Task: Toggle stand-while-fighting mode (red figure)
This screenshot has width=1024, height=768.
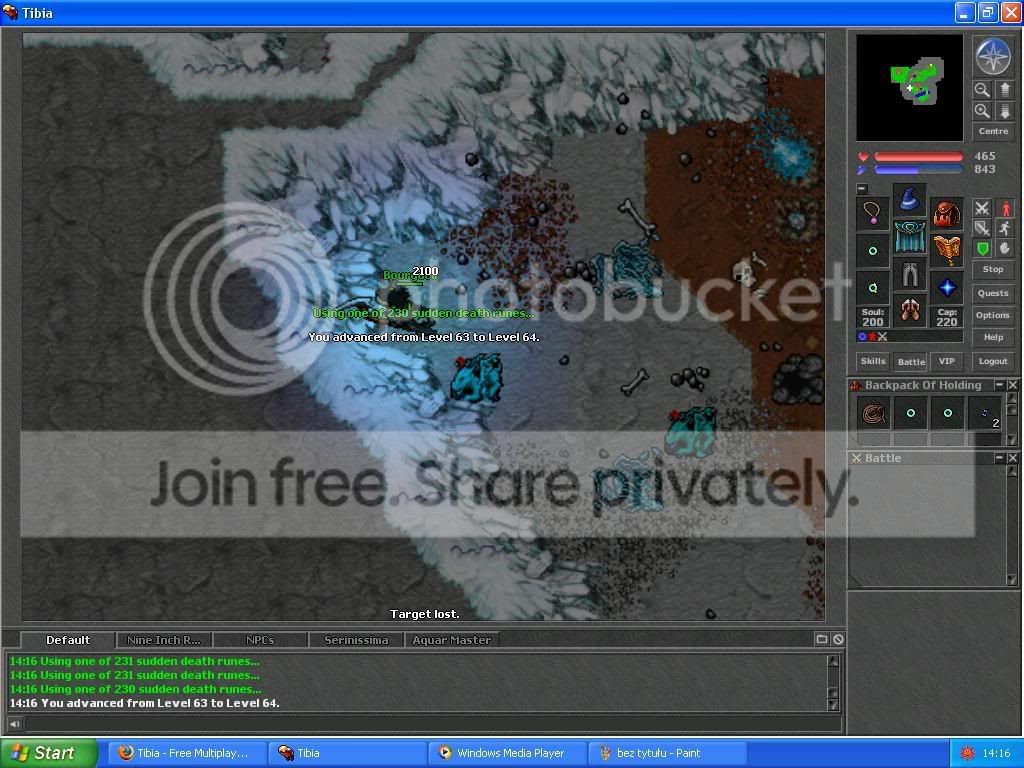Action: pyautogui.click(x=1004, y=208)
